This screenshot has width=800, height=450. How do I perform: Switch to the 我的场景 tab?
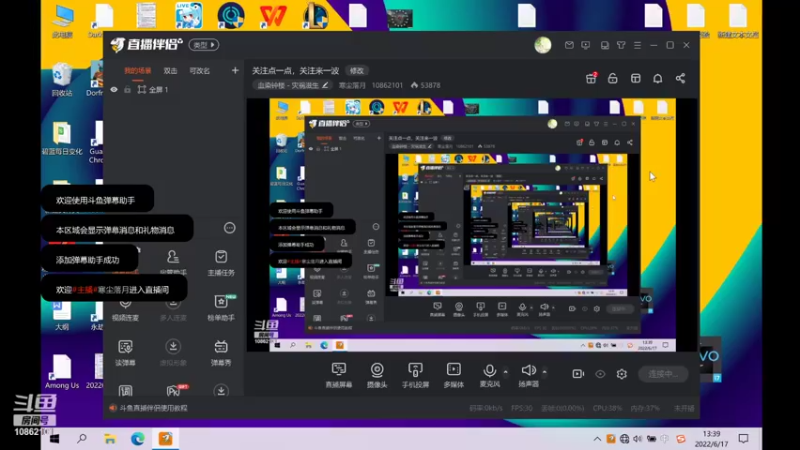coord(138,71)
